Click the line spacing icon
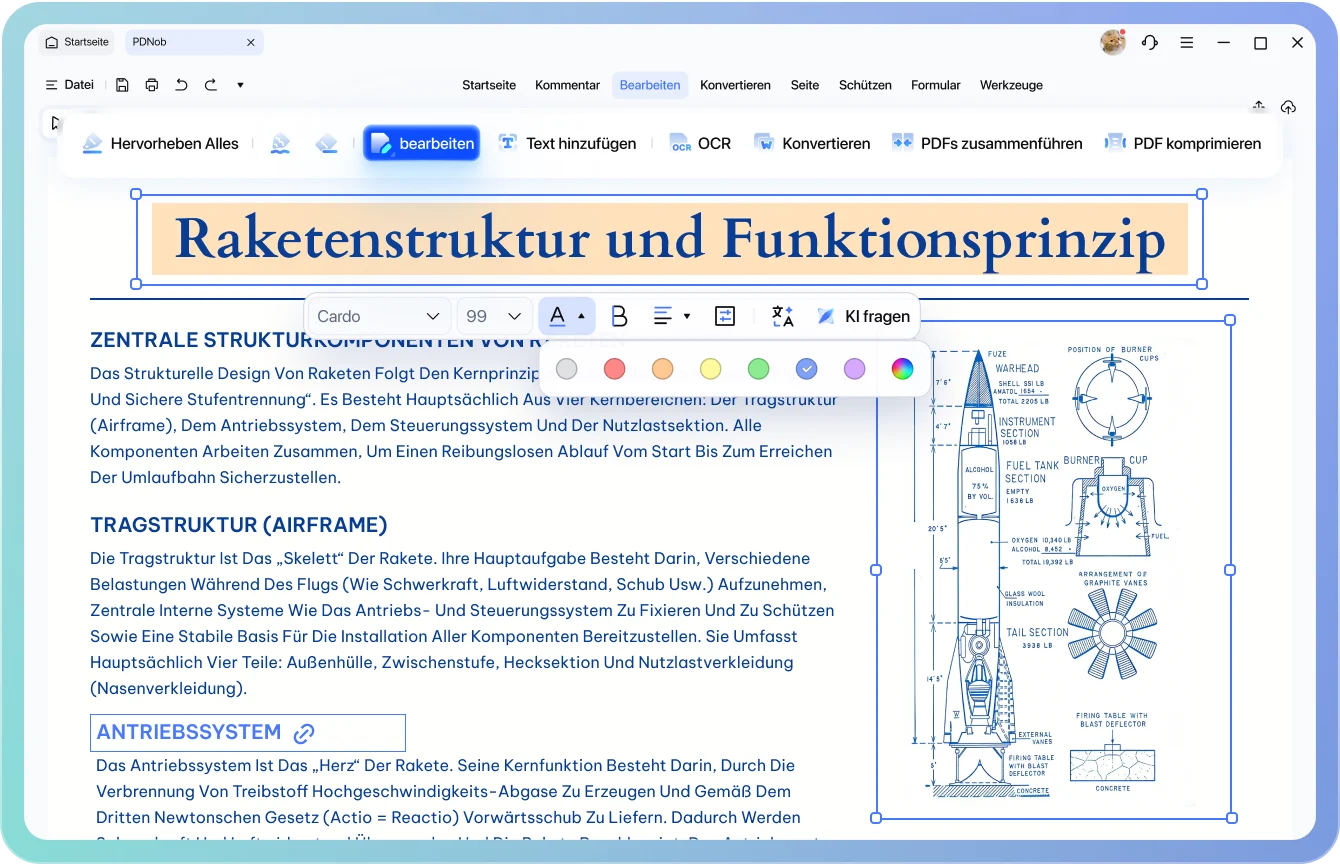This screenshot has height=864, width=1340. [725, 316]
